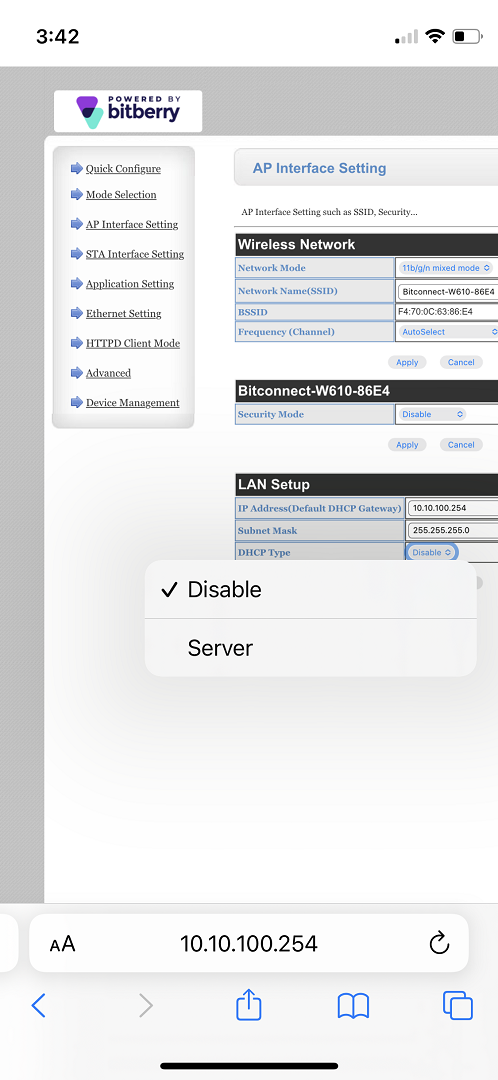Open the DHCP Type dropdown
Screen dimensions: 498x1080
coord(432,552)
